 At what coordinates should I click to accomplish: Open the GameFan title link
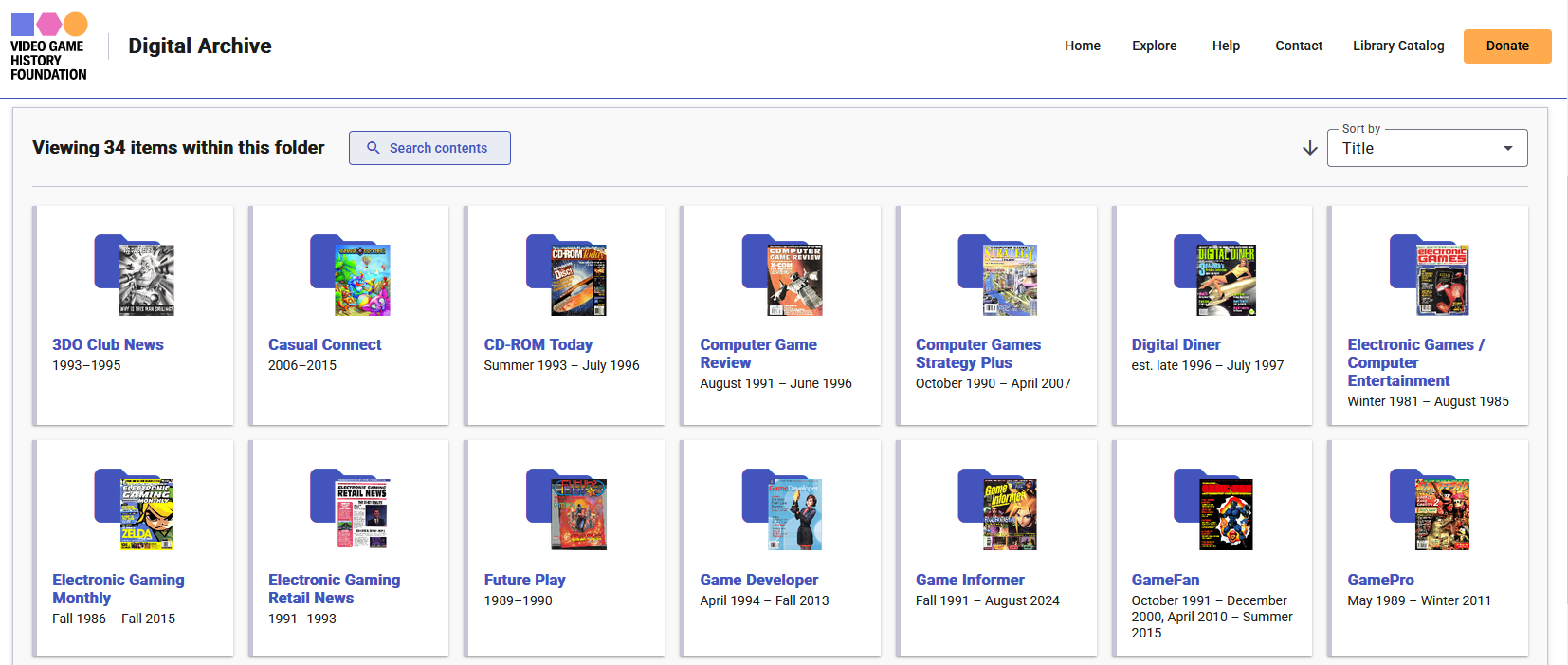click(x=1166, y=580)
